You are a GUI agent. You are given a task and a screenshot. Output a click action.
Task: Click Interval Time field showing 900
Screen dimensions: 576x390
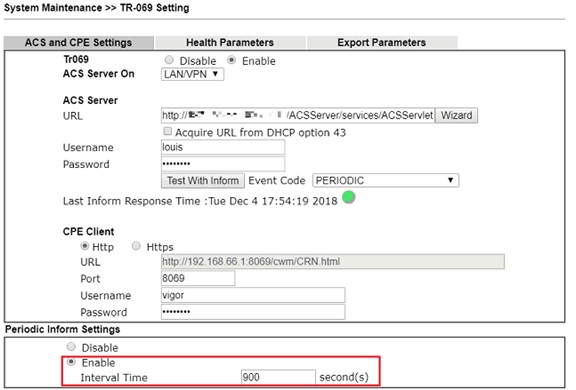tap(278, 377)
